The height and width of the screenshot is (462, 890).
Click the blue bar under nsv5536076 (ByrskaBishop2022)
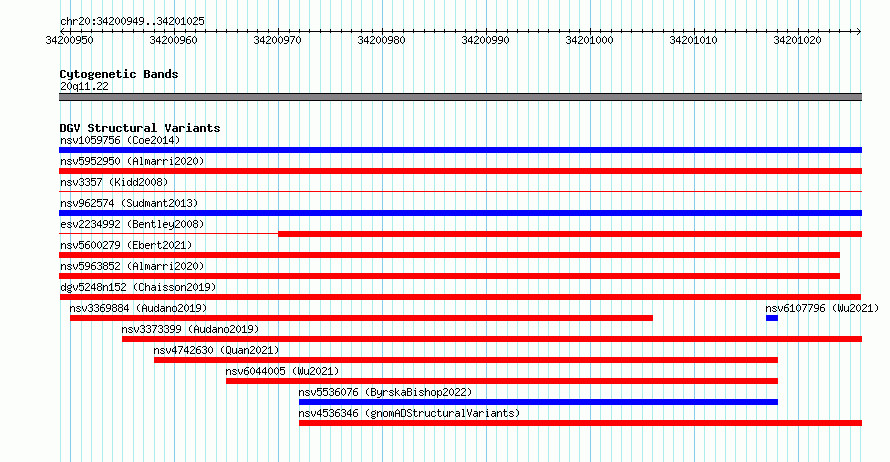click(539, 402)
